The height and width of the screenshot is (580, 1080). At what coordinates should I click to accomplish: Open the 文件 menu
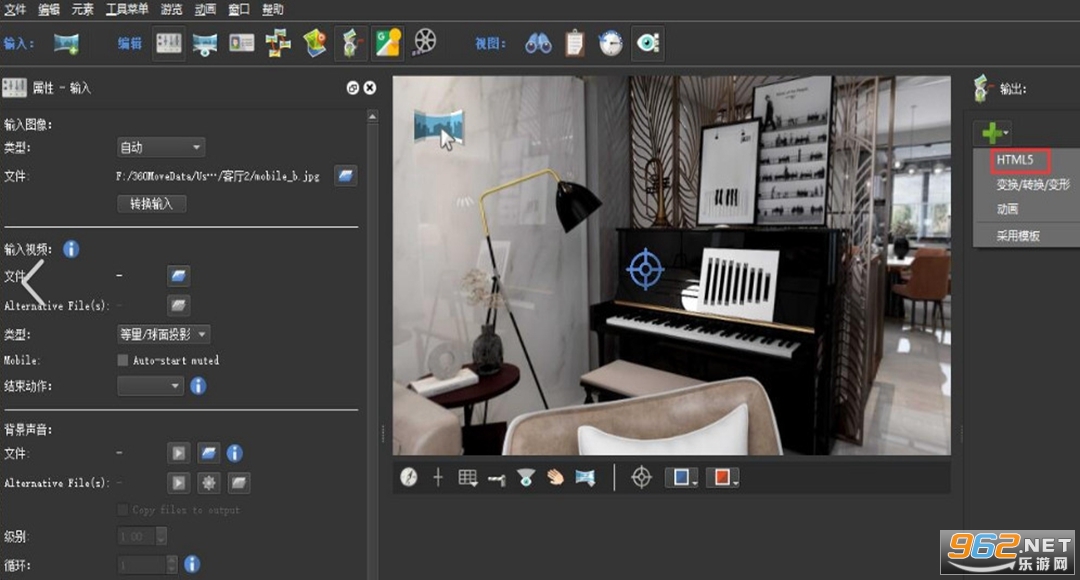pyautogui.click(x=15, y=9)
